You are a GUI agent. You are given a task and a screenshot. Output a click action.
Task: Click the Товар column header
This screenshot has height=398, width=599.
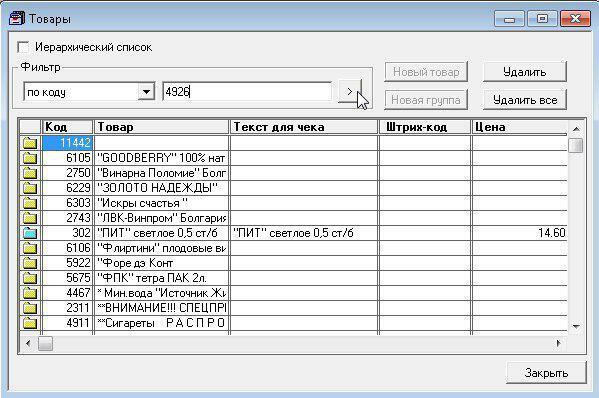161,127
